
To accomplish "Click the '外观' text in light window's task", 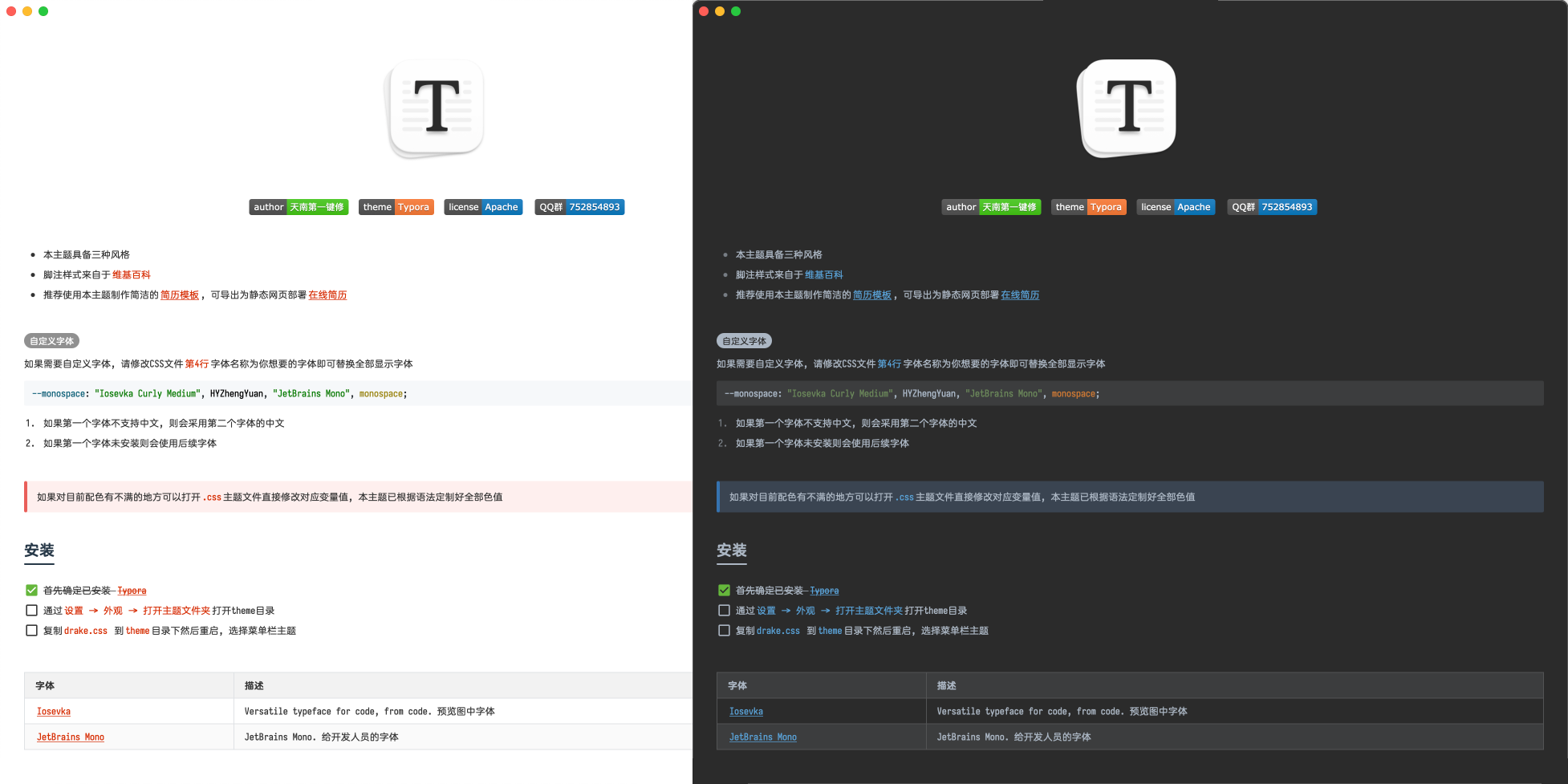I will click(113, 611).
